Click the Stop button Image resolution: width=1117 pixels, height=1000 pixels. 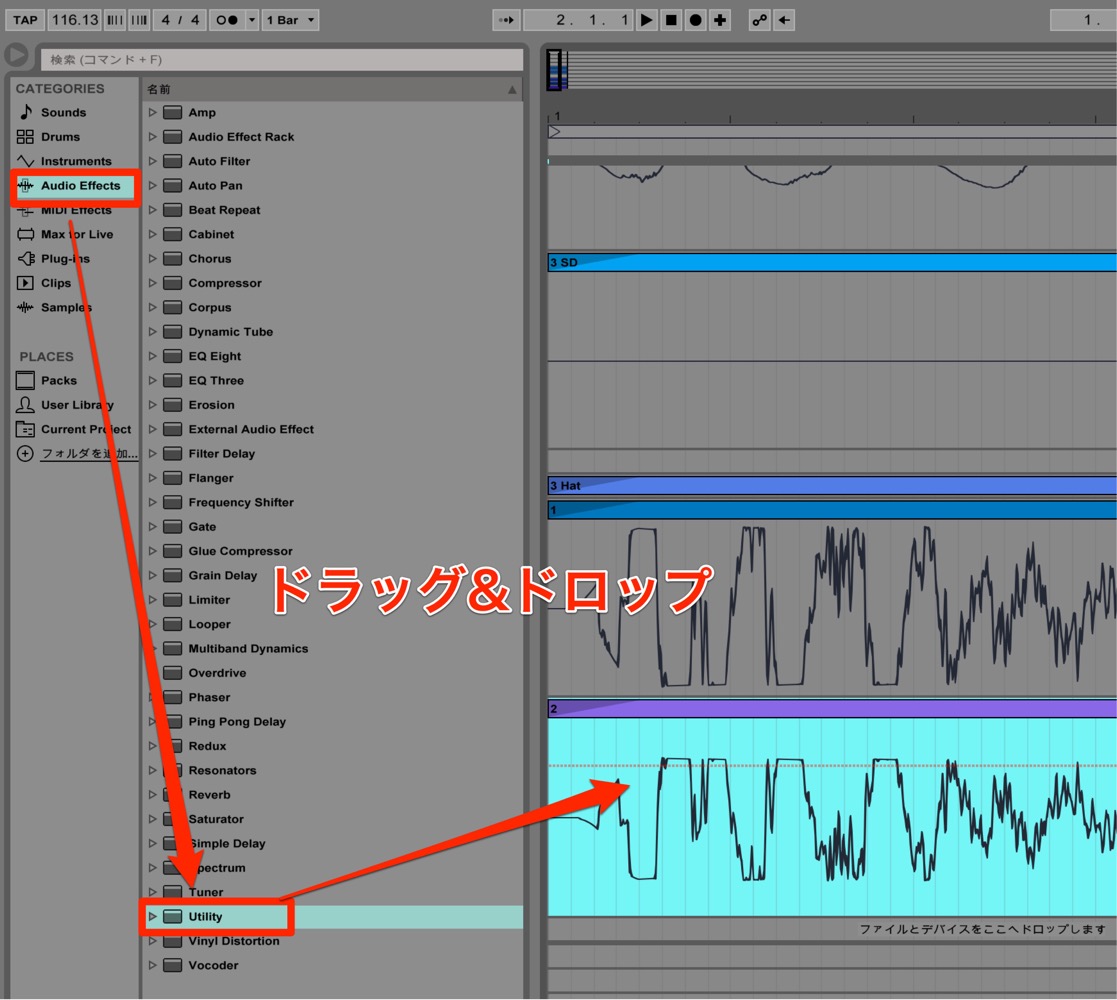pyautogui.click(x=671, y=20)
